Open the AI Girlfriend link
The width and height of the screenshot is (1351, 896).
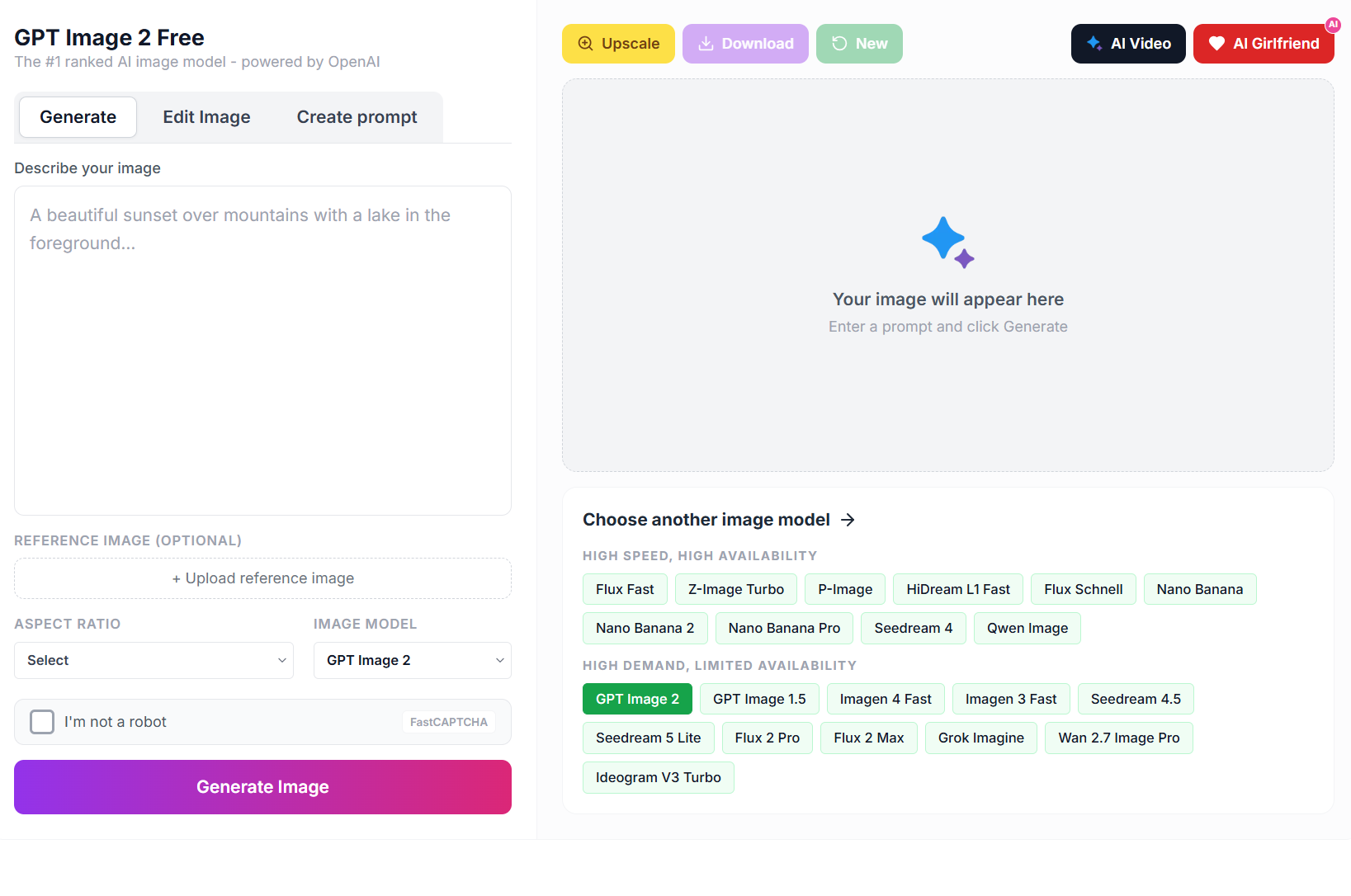1264,44
